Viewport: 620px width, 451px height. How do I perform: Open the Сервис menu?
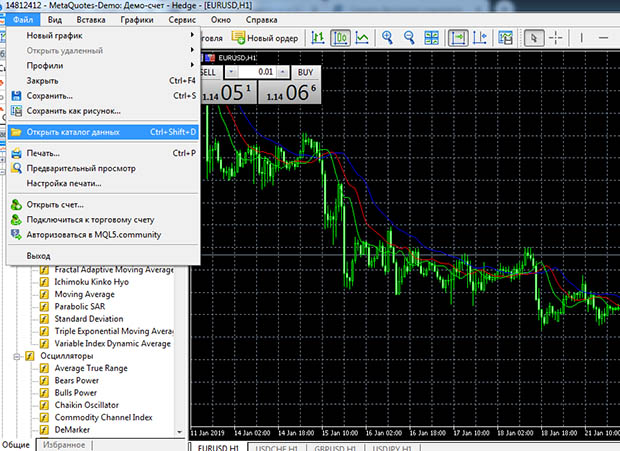tap(182, 20)
